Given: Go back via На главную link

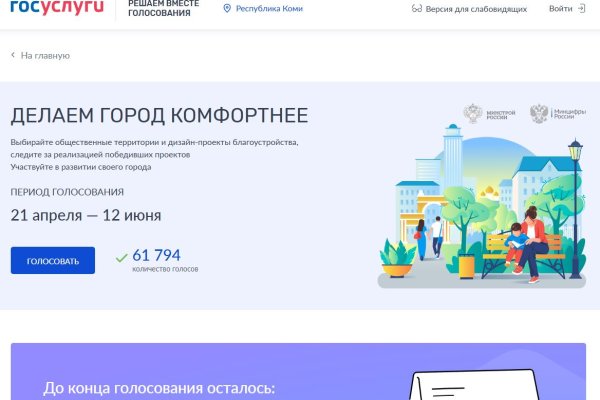Looking at the screenshot, I should 45,56.
